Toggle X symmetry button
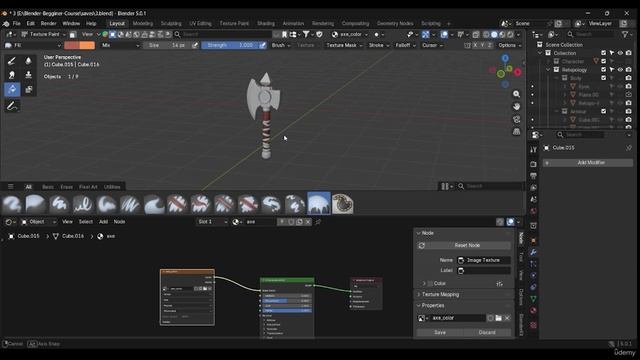Image resolution: width=640 pixels, height=360 pixels. tap(475, 45)
